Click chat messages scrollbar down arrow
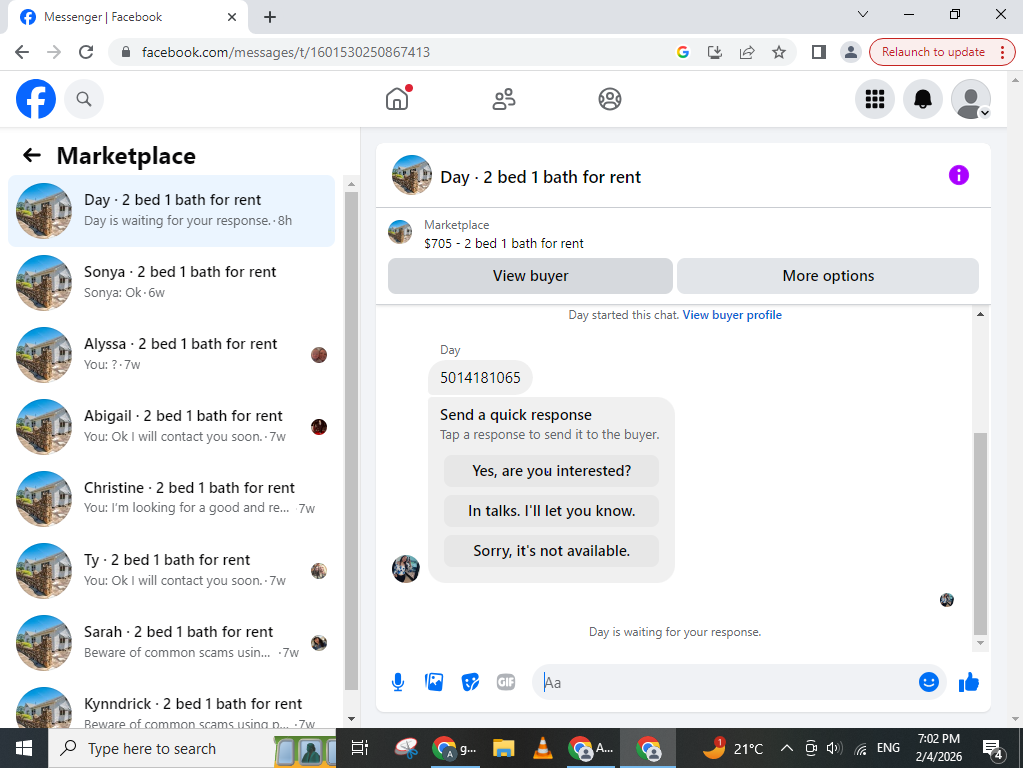Screen dimensions: 1023x768 pyautogui.click(x=980, y=643)
